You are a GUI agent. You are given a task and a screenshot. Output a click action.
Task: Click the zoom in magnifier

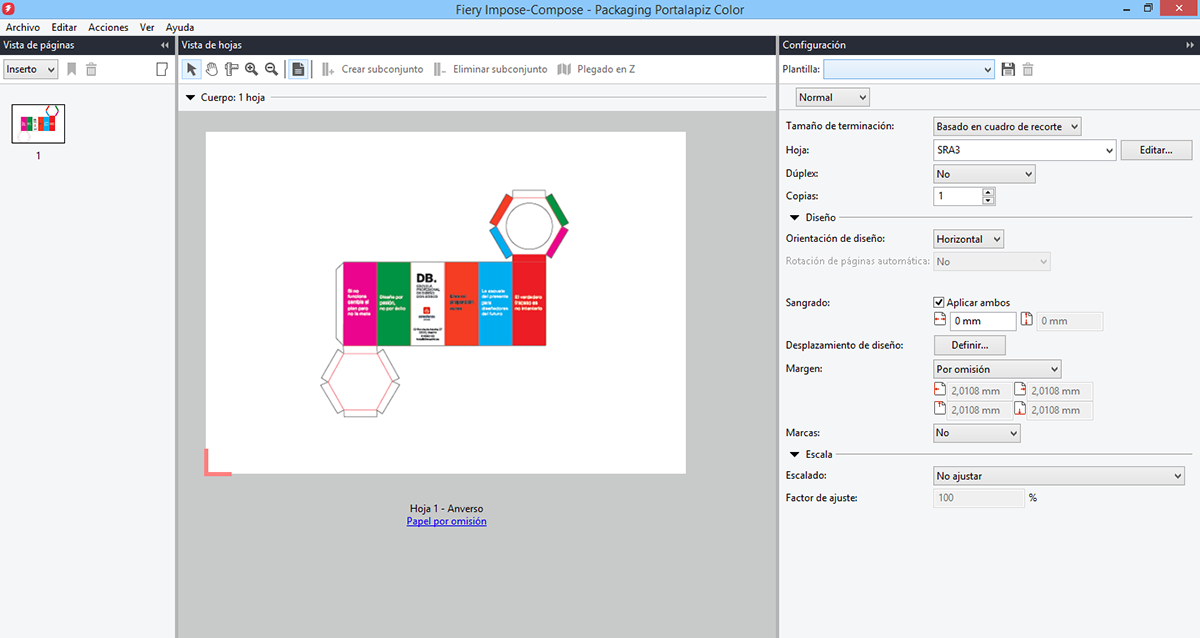[x=251, y=69]
